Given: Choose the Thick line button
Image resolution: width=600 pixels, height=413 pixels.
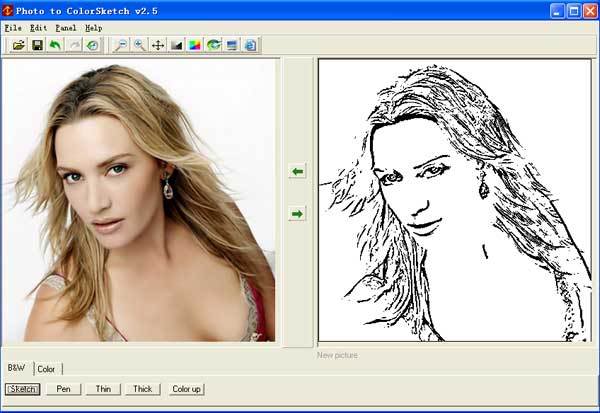Looking at the screenshot, I should pos(143,389).
